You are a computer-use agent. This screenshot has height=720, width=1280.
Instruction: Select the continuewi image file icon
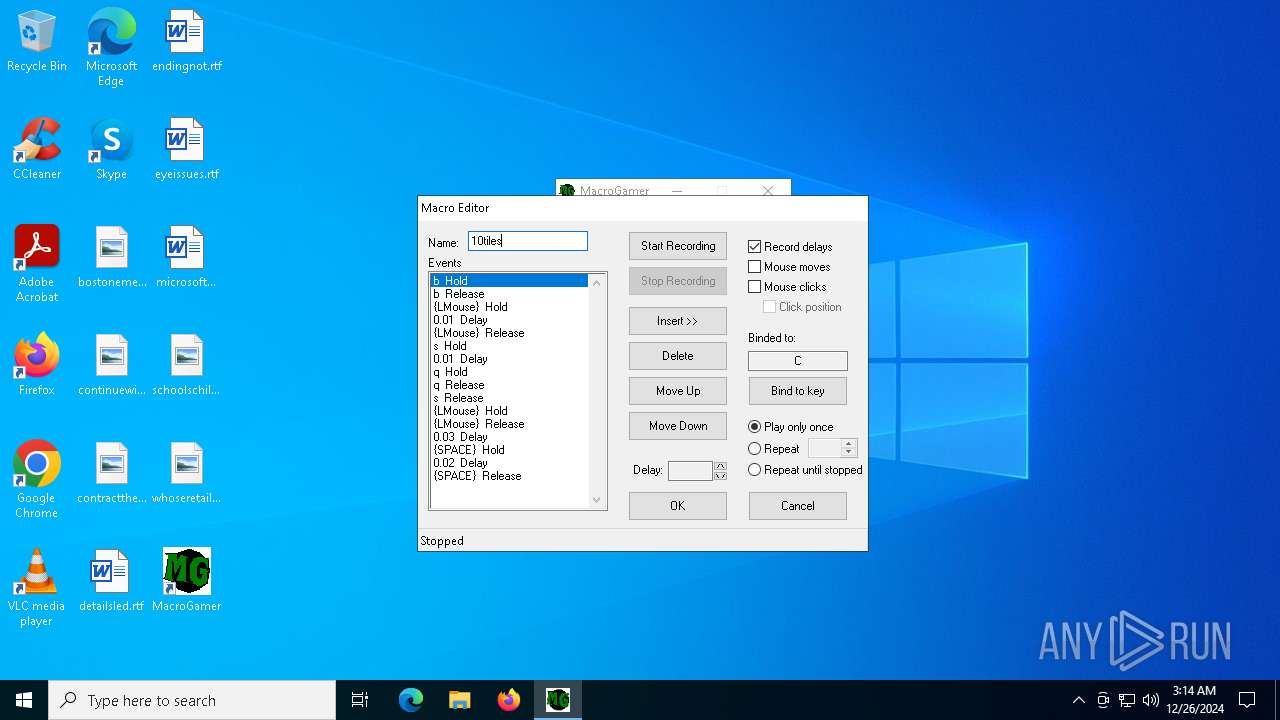(x=112, y=366)
